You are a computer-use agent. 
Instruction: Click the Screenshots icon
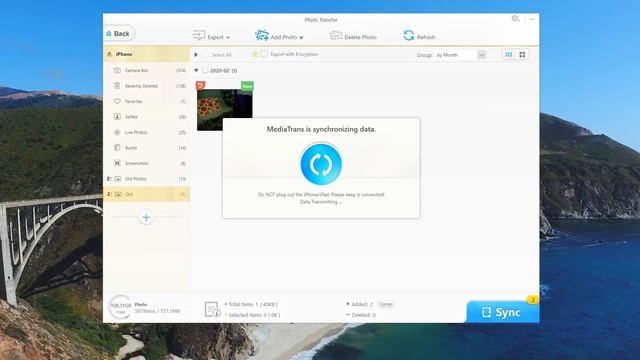click(117, 163)
